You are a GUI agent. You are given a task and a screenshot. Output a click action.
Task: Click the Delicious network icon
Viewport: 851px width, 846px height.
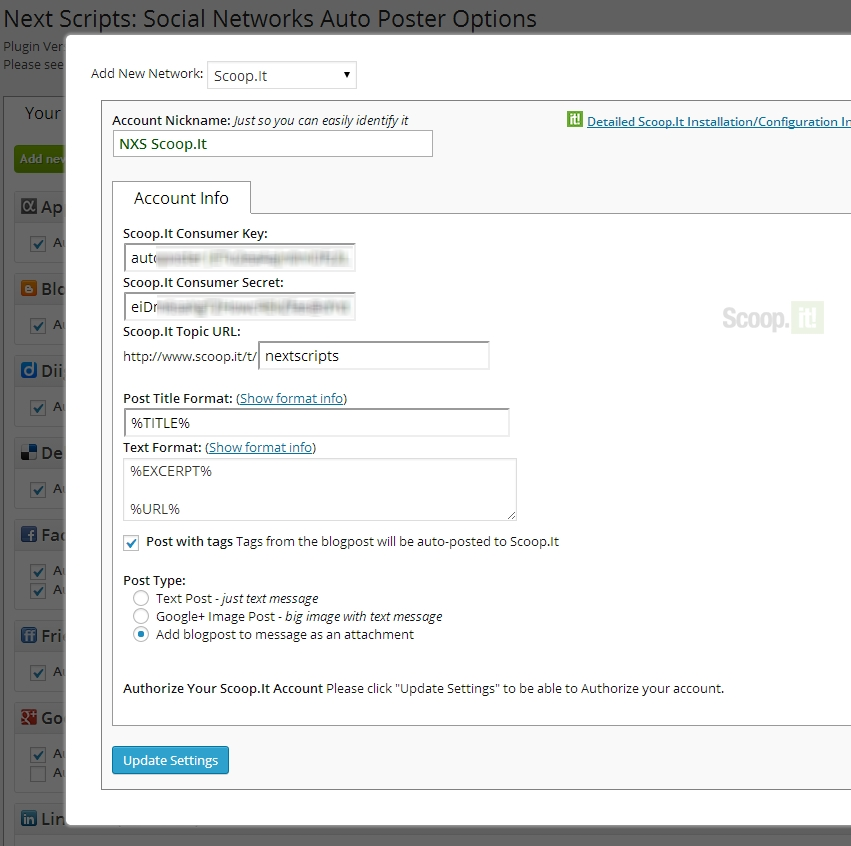point(28,452)
